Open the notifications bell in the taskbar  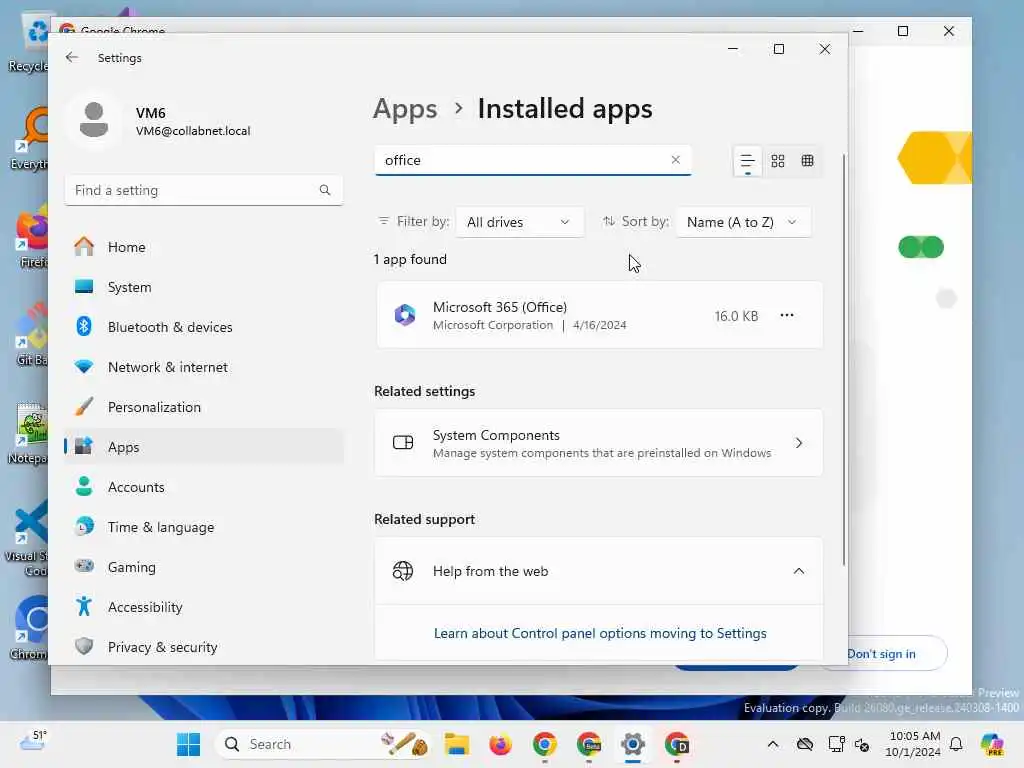(x=955, y=744)
